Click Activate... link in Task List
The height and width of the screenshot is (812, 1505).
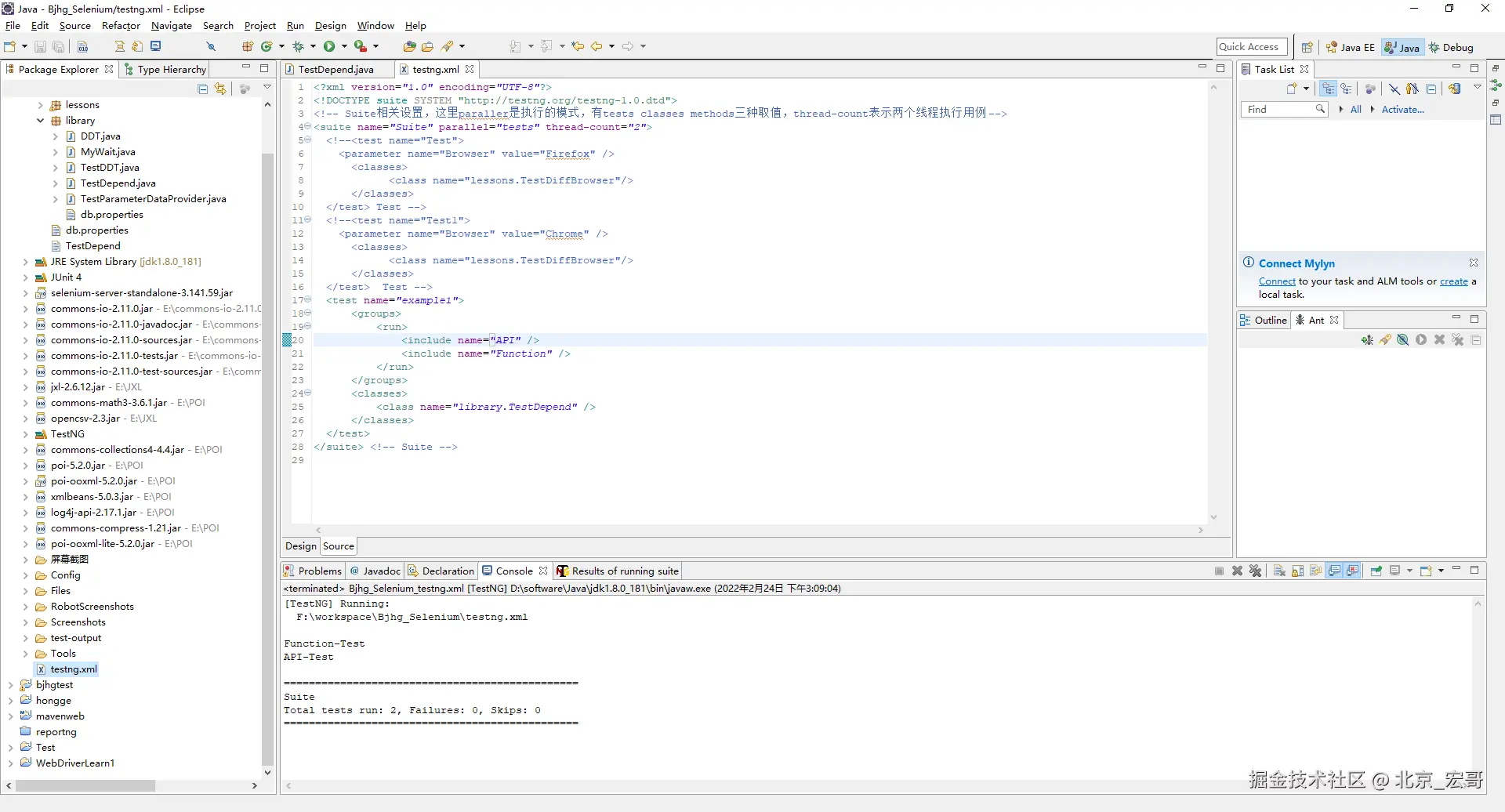[x=1403, y=110]
